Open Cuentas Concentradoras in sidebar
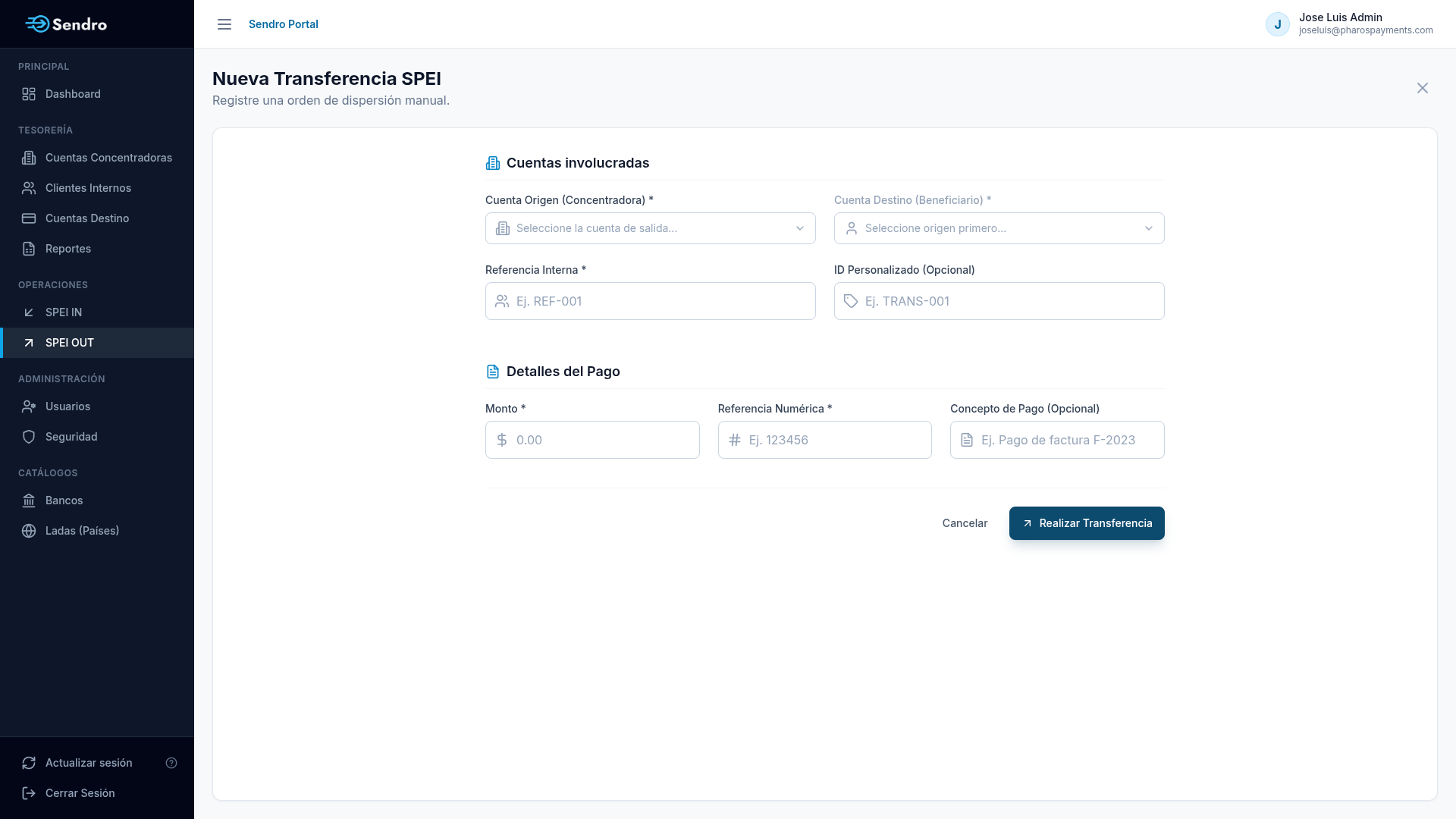Viewport: 1456px width, 819px height. [97, 158]
